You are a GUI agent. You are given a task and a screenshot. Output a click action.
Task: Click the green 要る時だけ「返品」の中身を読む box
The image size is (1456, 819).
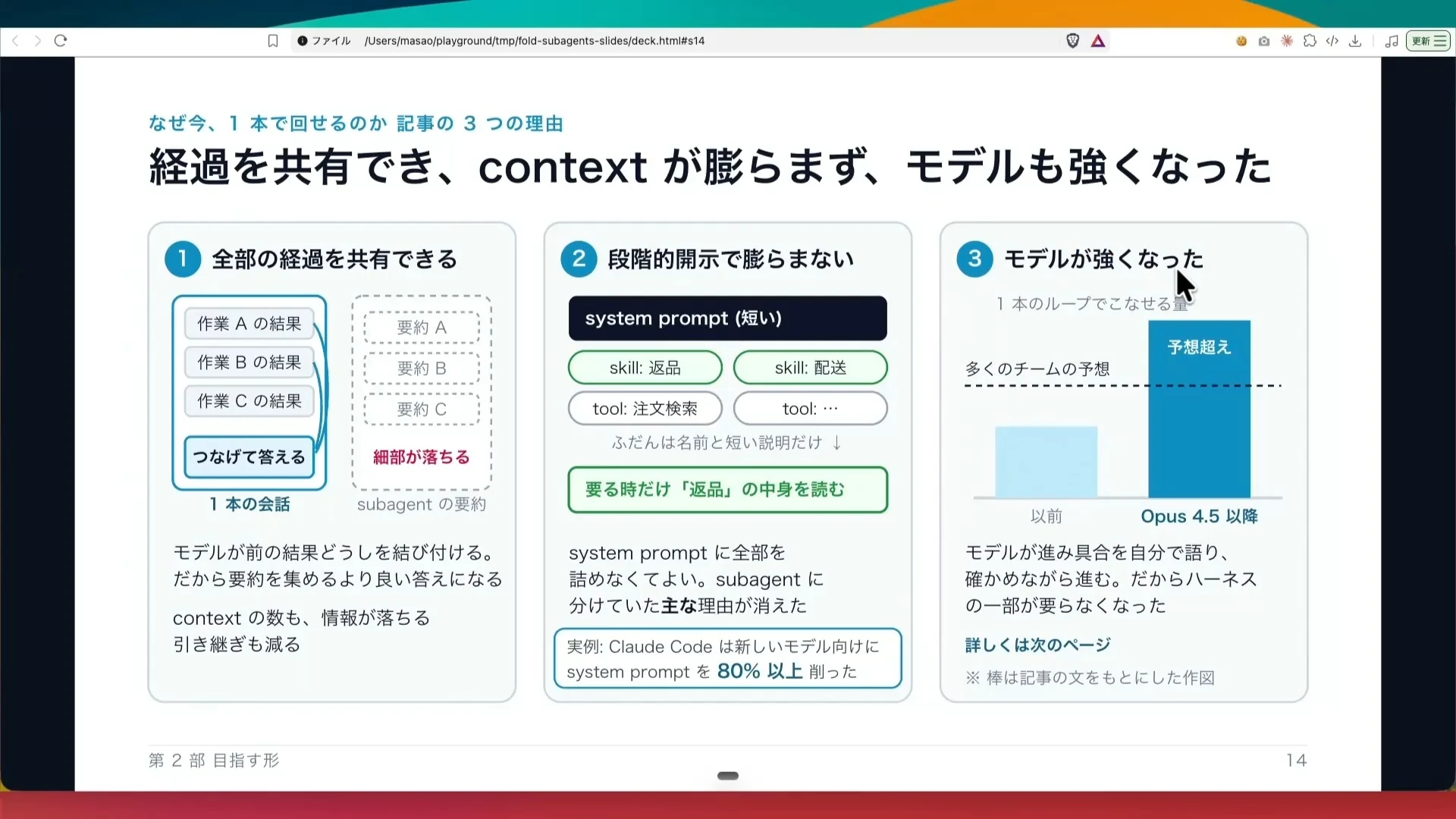(x=728, y=490)
